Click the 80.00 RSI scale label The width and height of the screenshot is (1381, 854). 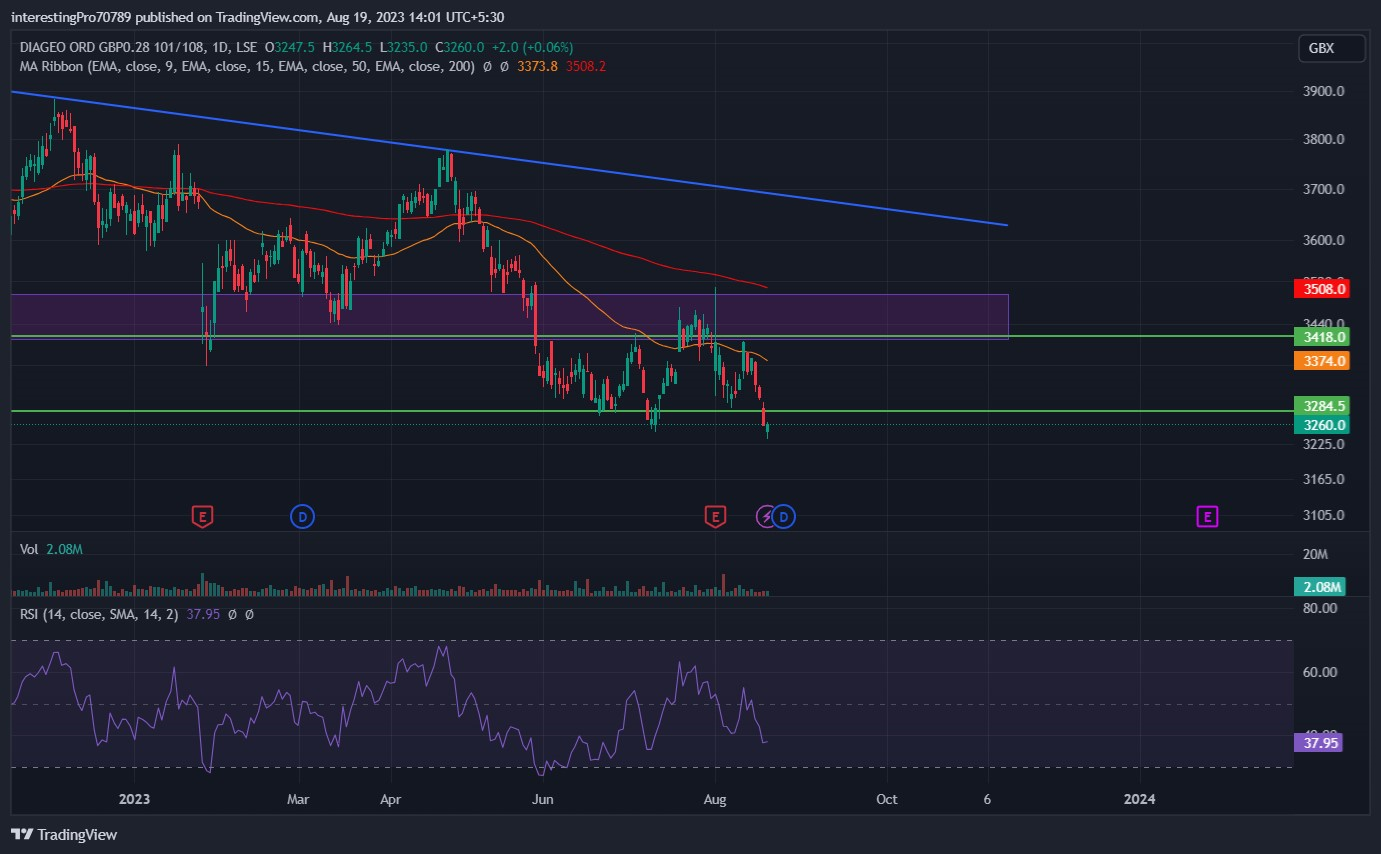[1321, 608]
